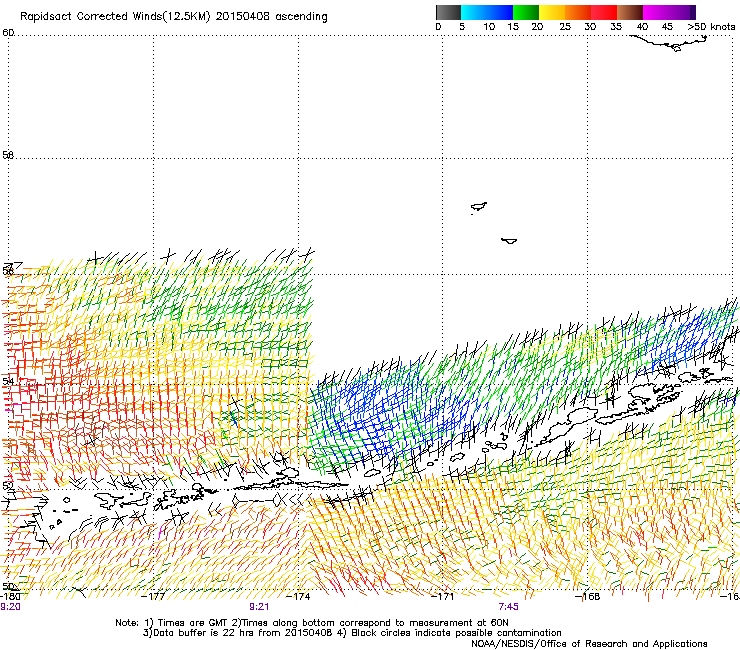Click the chart title 'Rapidscat Corrected Winds(12.5KM)'
The height and width of the screenshot is (650, 740).
[x=115, y=17]
